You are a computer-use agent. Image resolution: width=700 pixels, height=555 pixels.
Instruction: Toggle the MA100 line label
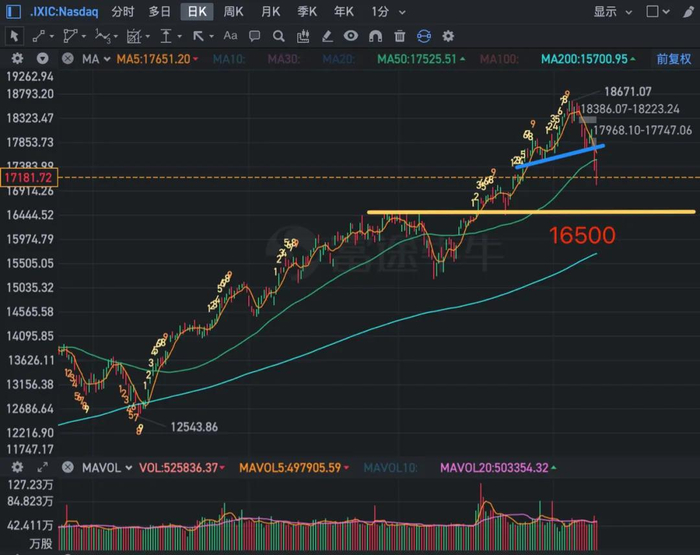point(499,59)
